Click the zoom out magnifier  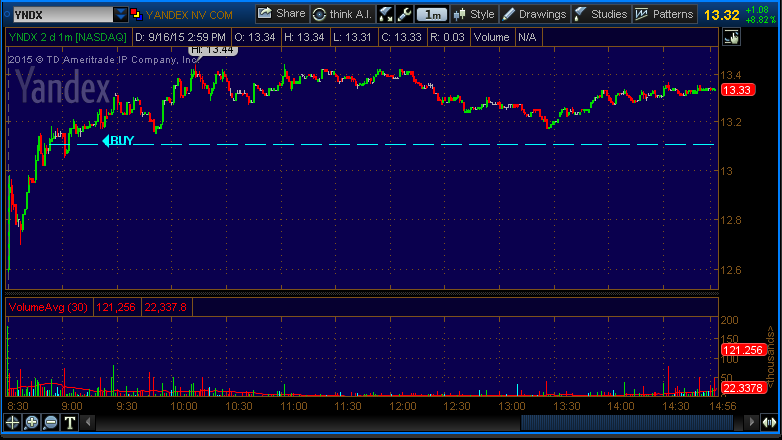(x=50, y=423)
